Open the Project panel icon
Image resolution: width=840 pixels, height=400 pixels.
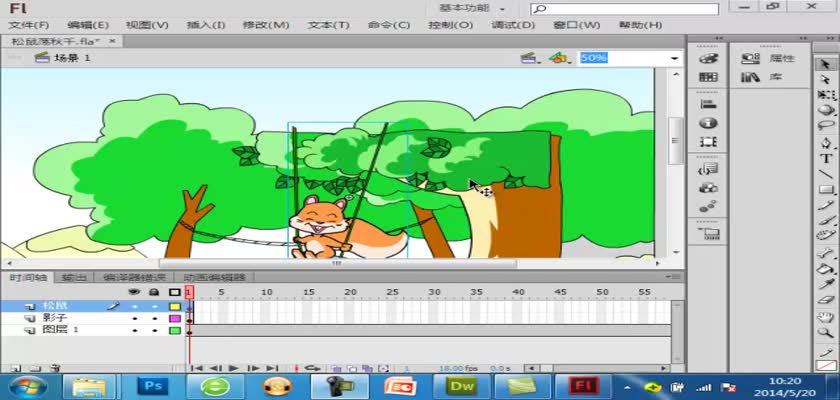click(708, 233)
